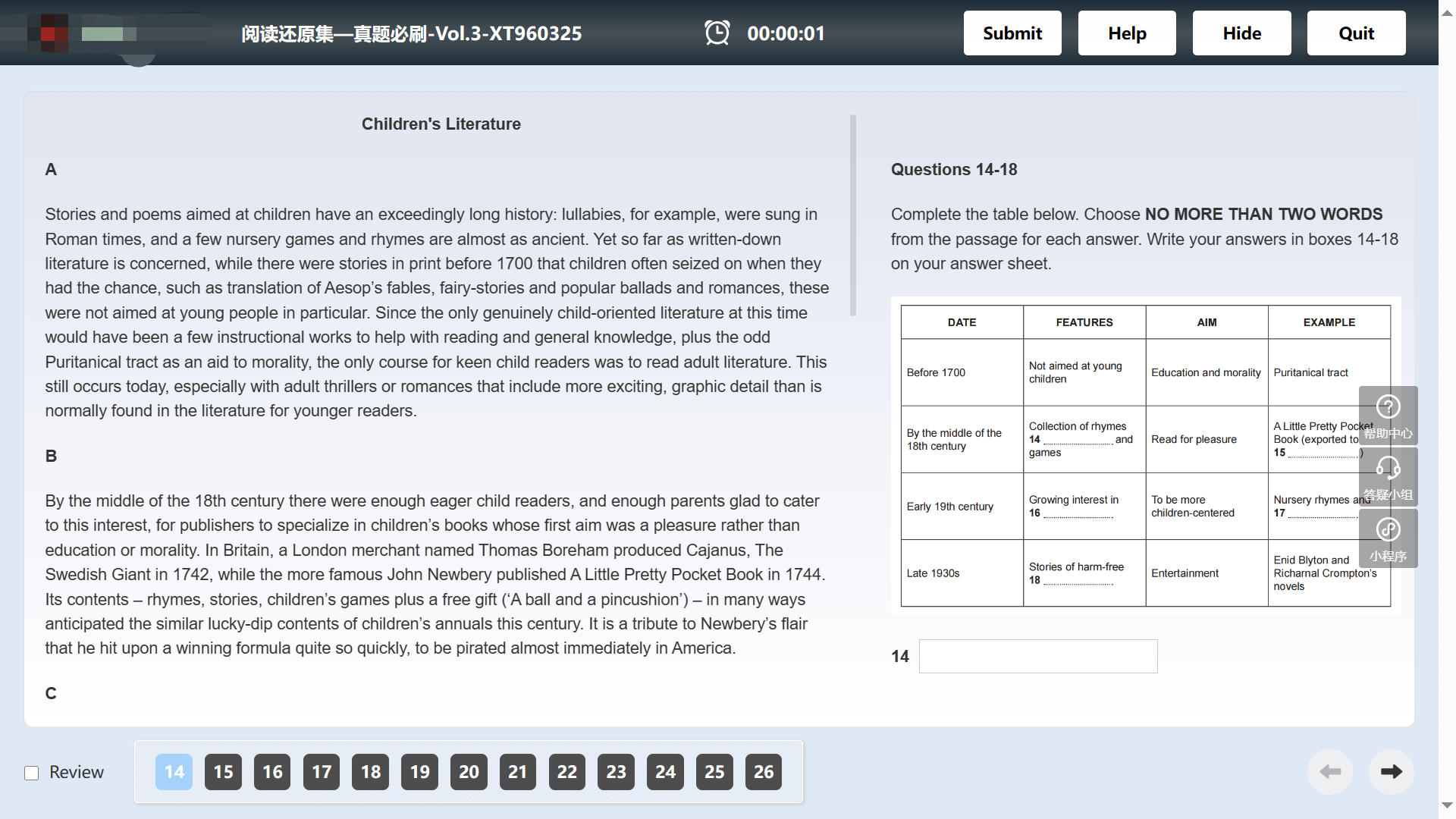Jump to question 20
1456x819 pixels.
click(x=469, y=772)
